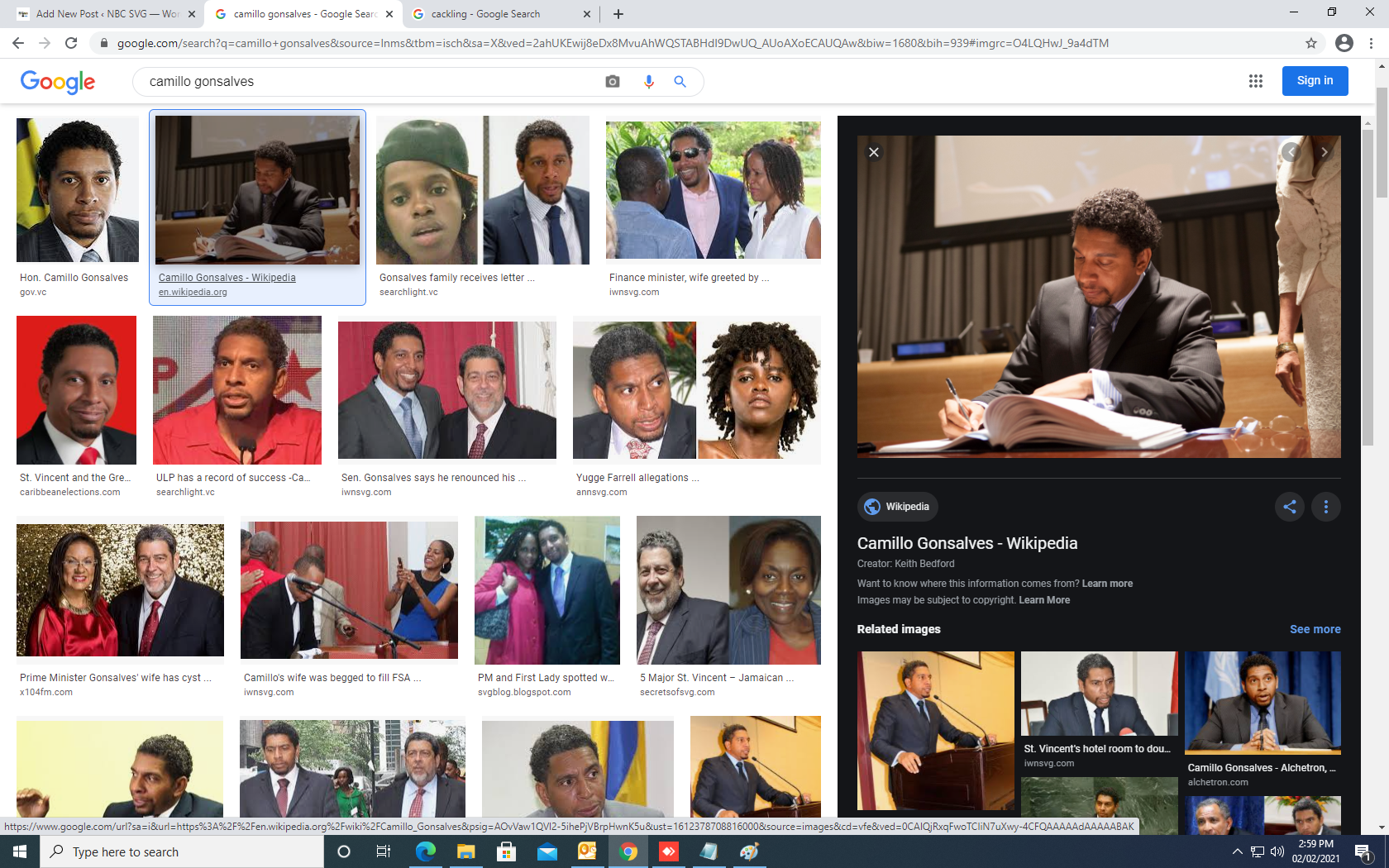Open the Chrome menu with three dots

coord(1371,43)
